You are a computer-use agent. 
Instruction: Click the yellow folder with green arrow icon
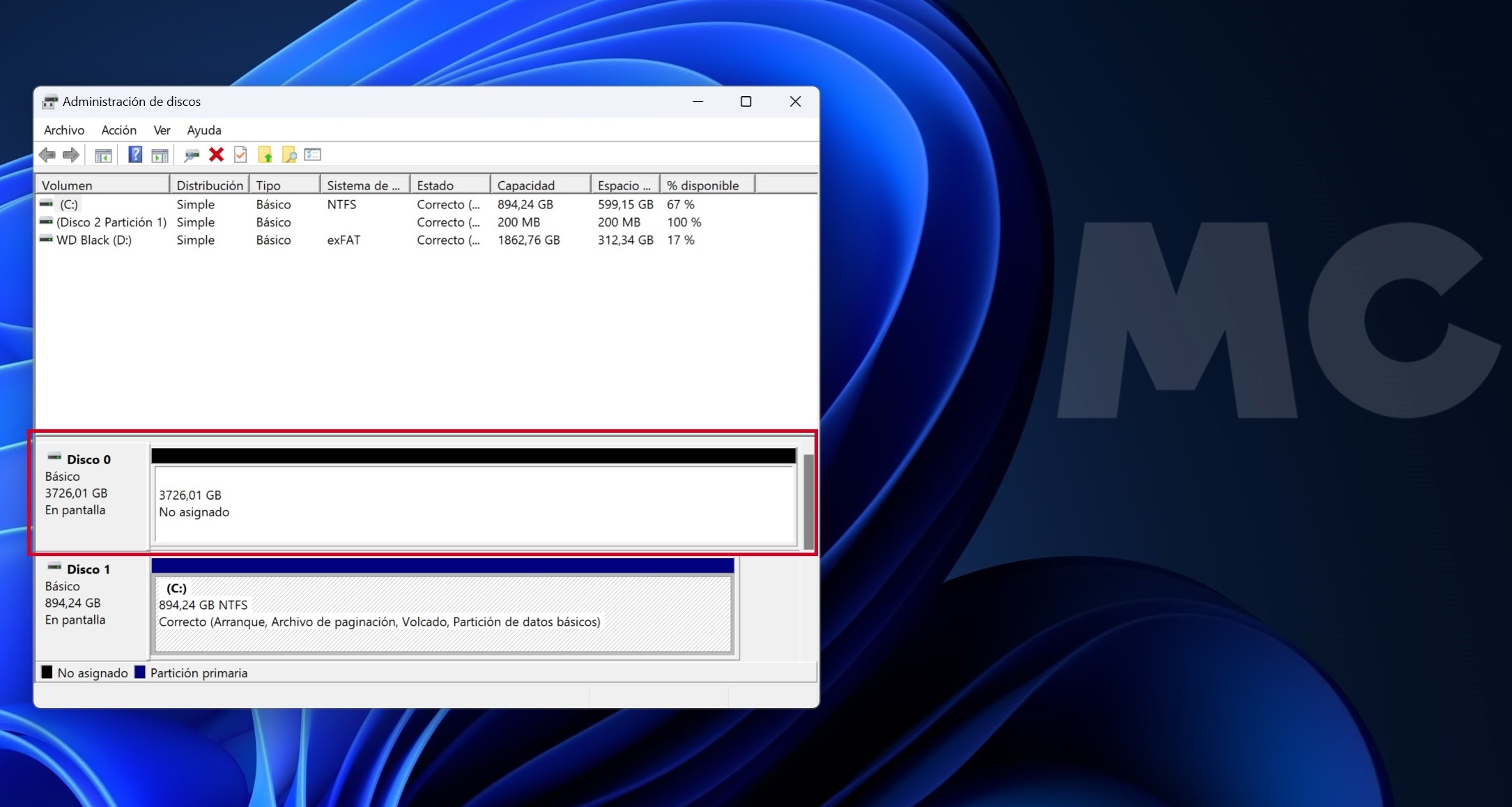(265, 155)
